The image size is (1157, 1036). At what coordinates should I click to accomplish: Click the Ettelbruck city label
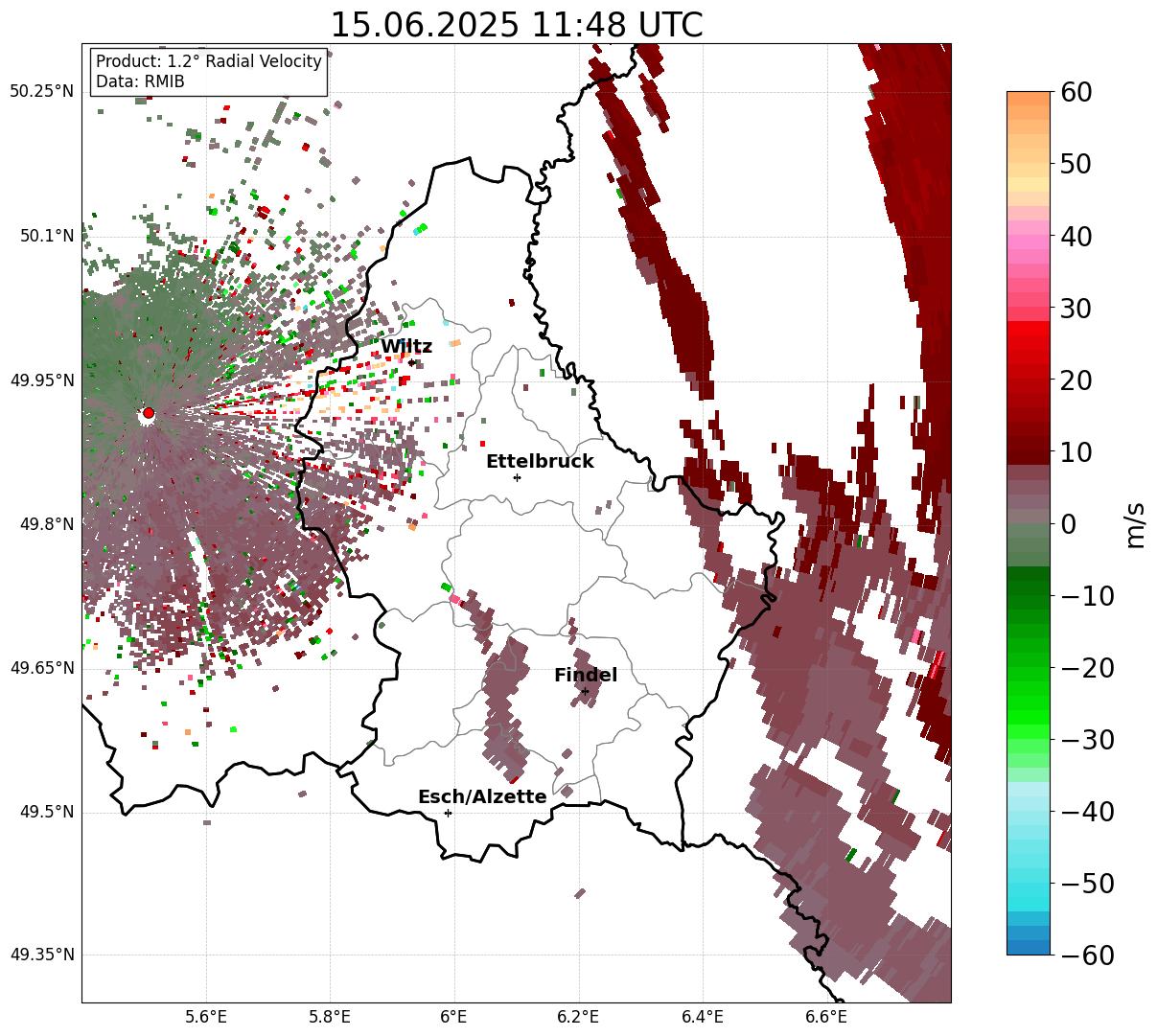coord(540,462)
